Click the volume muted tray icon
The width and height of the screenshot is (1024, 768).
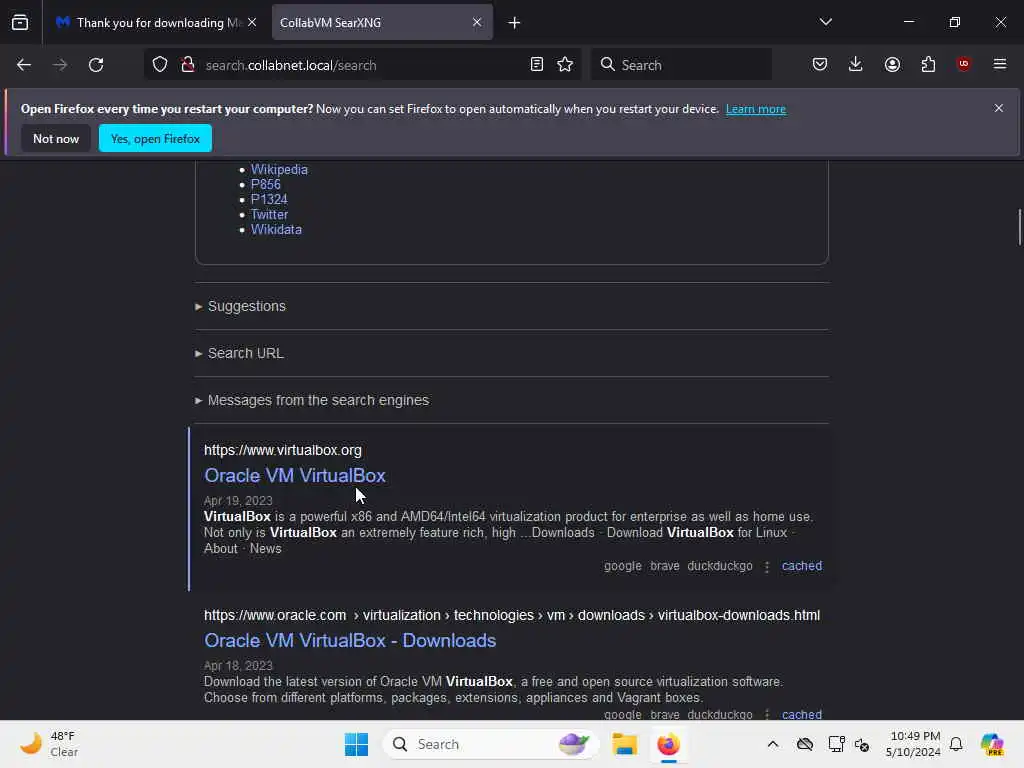pos(862,744)
